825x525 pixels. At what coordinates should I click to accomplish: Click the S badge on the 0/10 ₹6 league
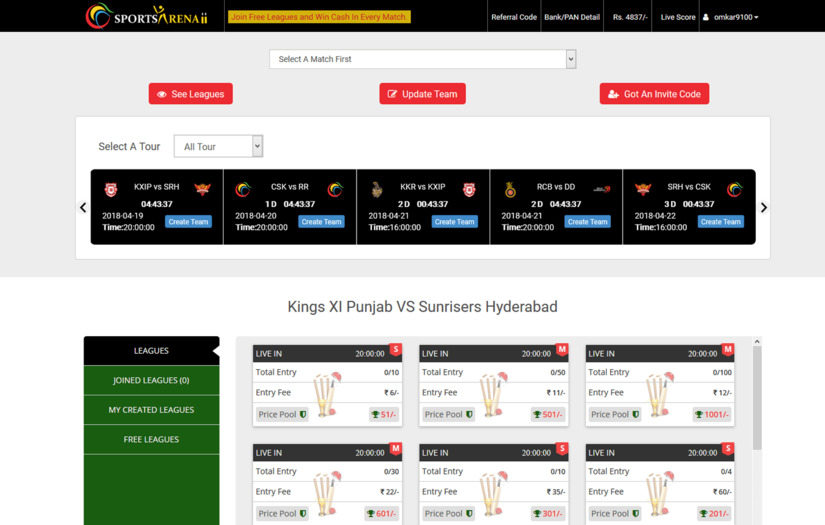[x=396, y=349]
